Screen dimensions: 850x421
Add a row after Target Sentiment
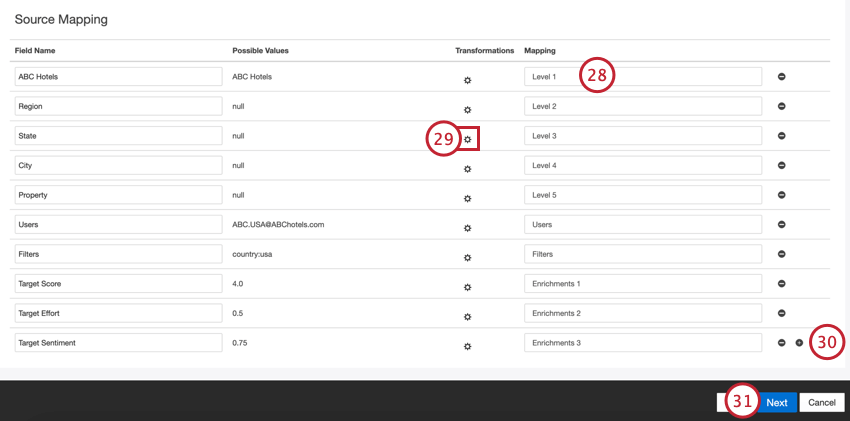click(x=799, y=342)
